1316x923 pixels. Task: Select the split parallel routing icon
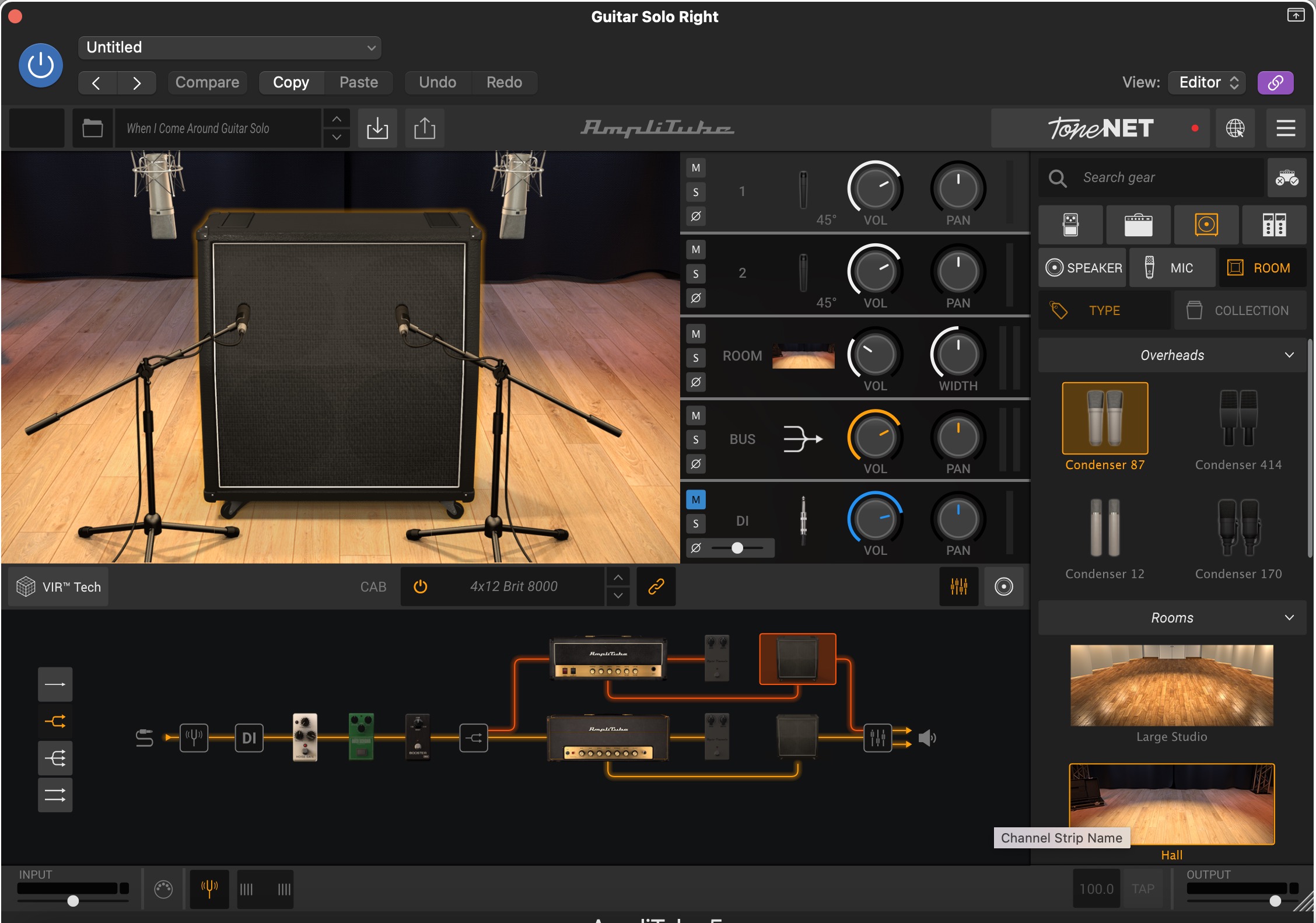coord(55,721)
